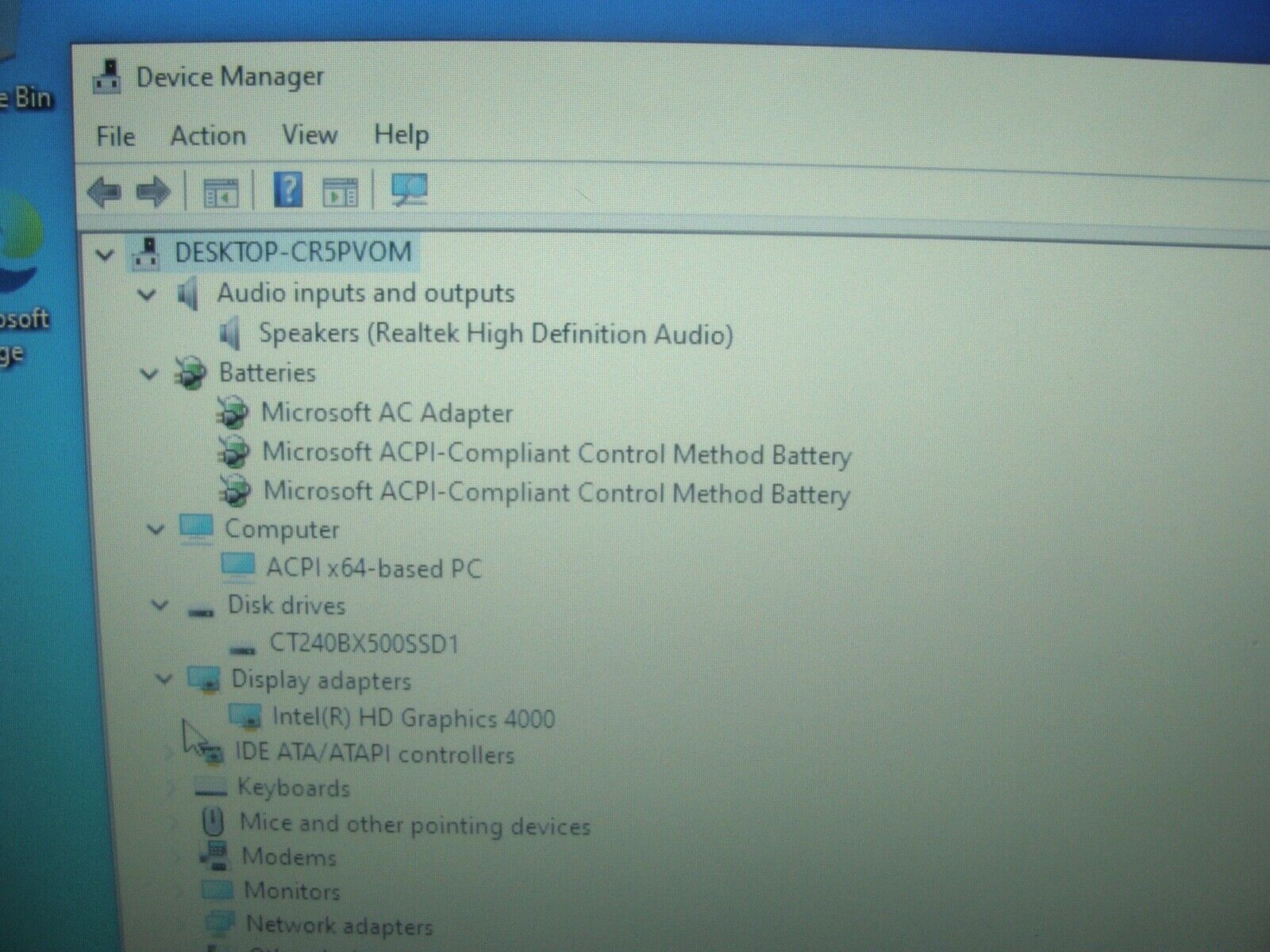
Task: Open the blue Help question mark icon
Action: point(287,190)
